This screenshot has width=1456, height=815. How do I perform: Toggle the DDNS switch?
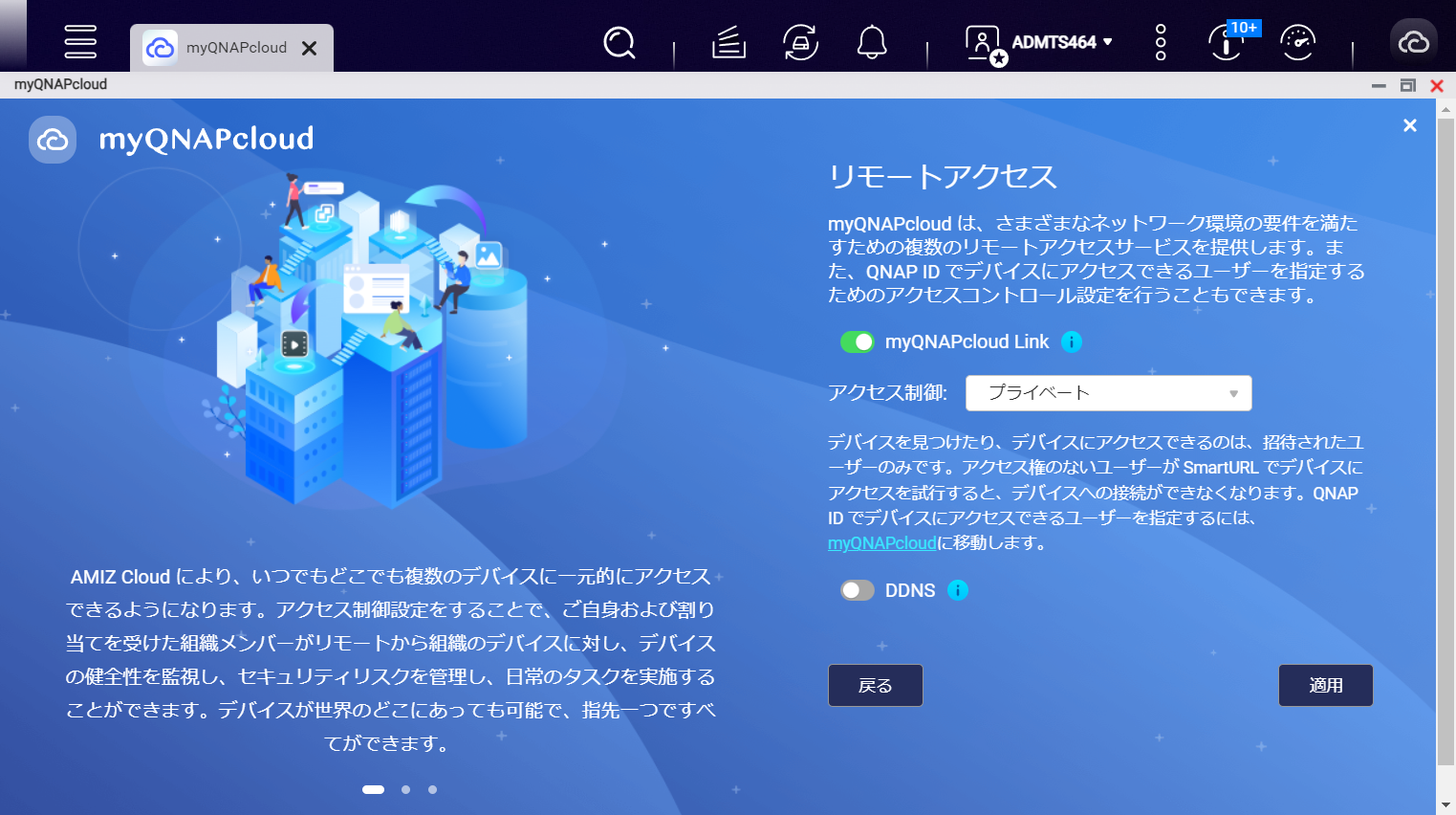(857, 590)
